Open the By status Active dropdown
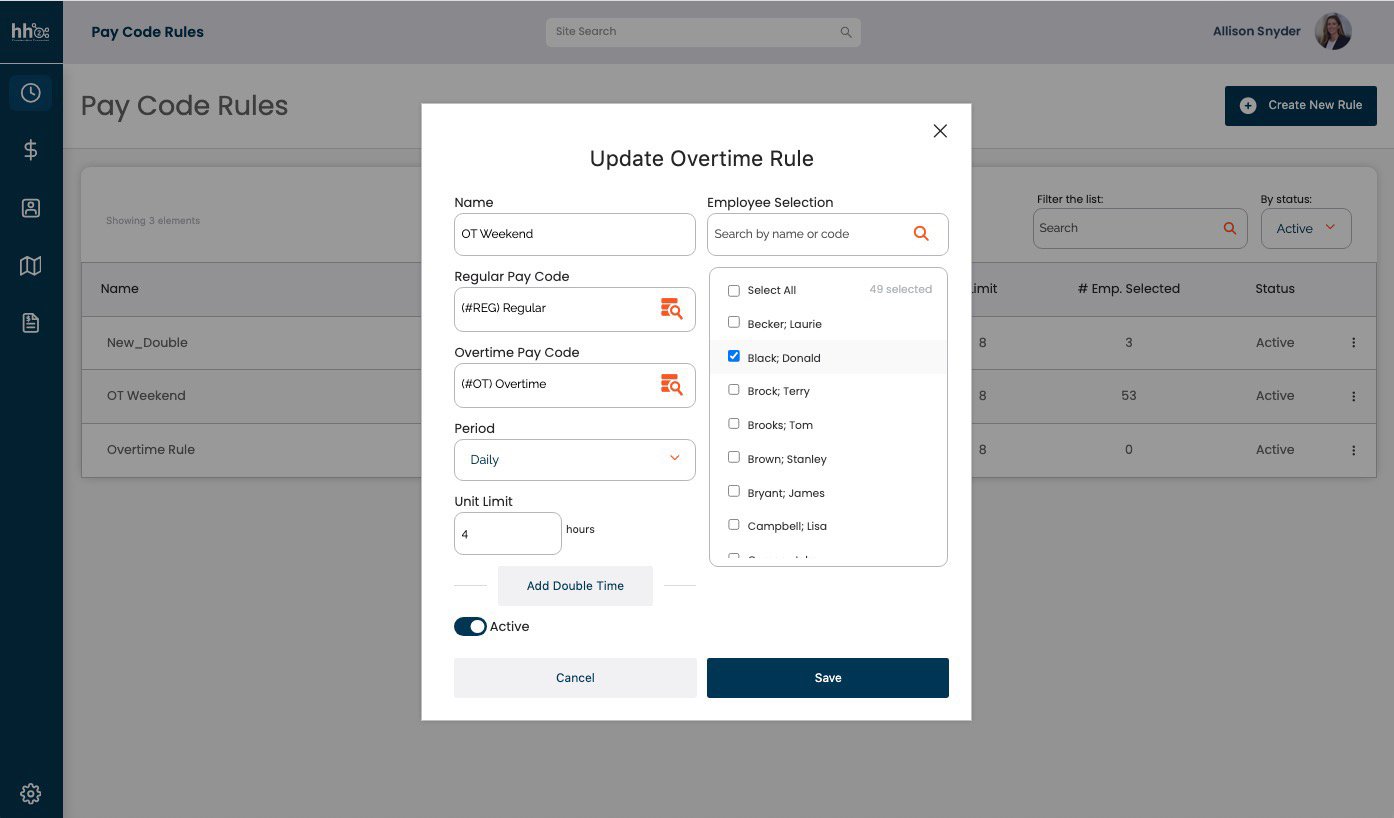The image size is (1394, 818). [x=1305, y=229]
